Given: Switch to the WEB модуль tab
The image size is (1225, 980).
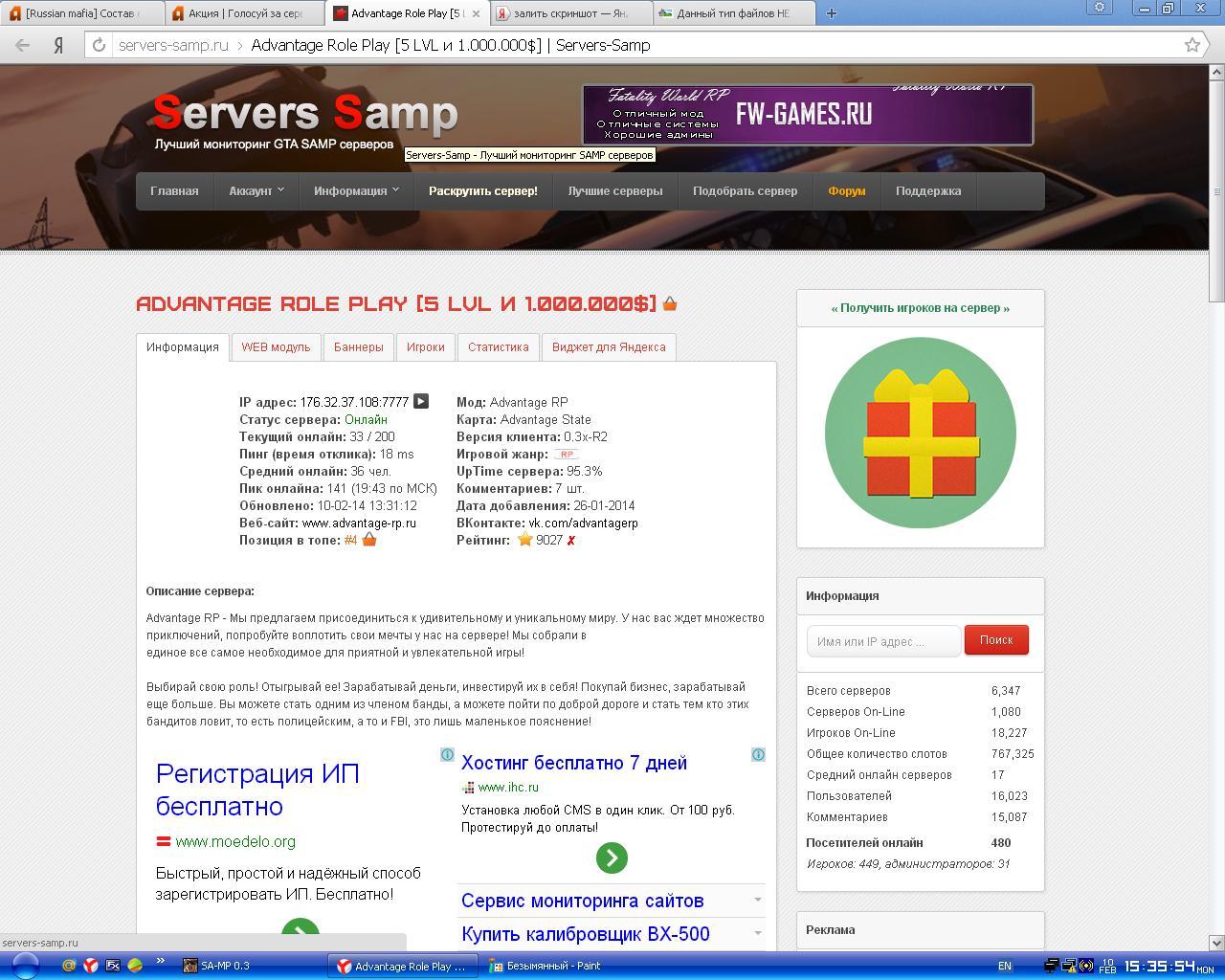Looking at the screenshot, I should [276, 346].
